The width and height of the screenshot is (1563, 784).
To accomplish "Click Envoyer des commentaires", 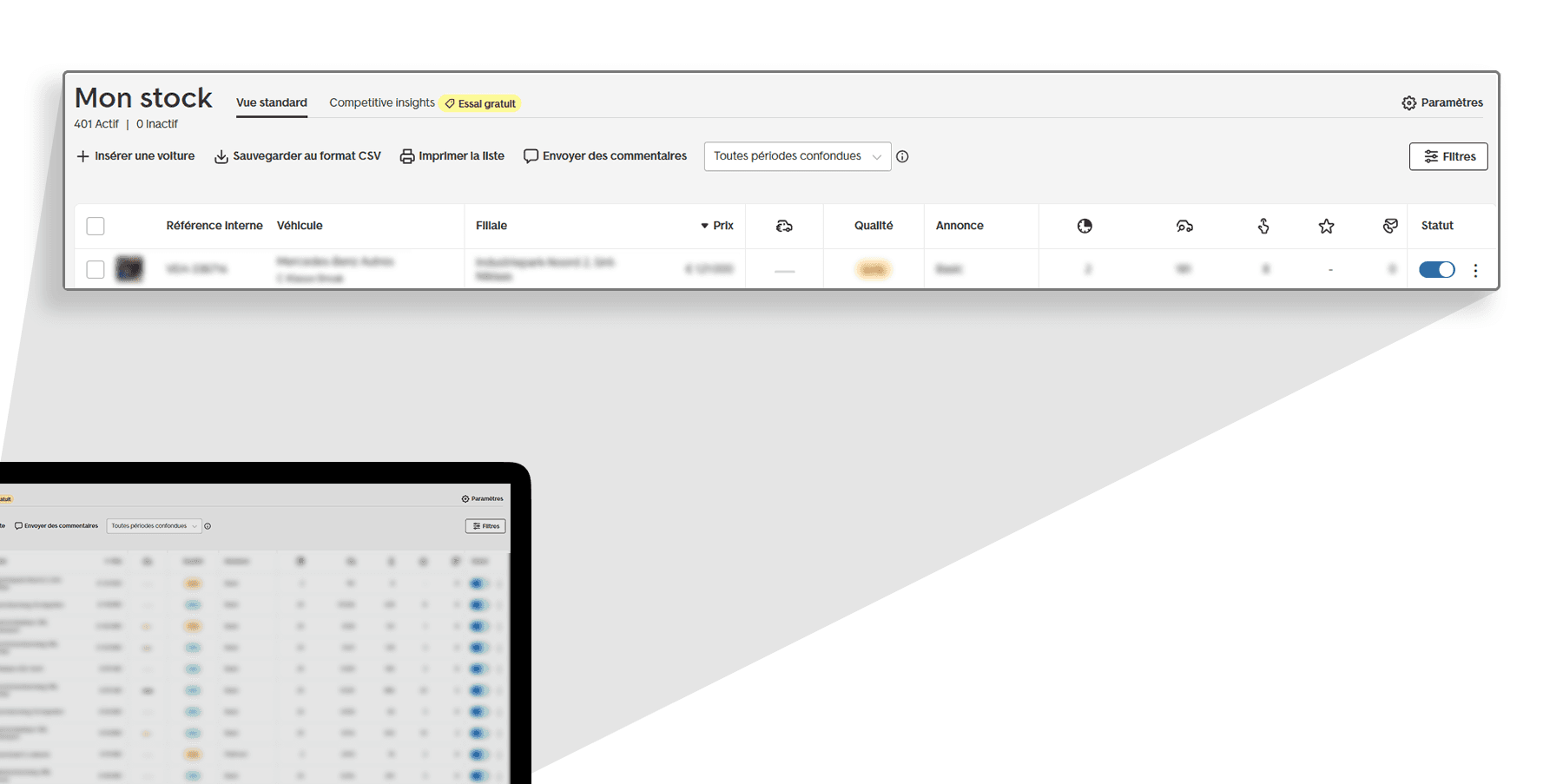I will tap(605, 156).
